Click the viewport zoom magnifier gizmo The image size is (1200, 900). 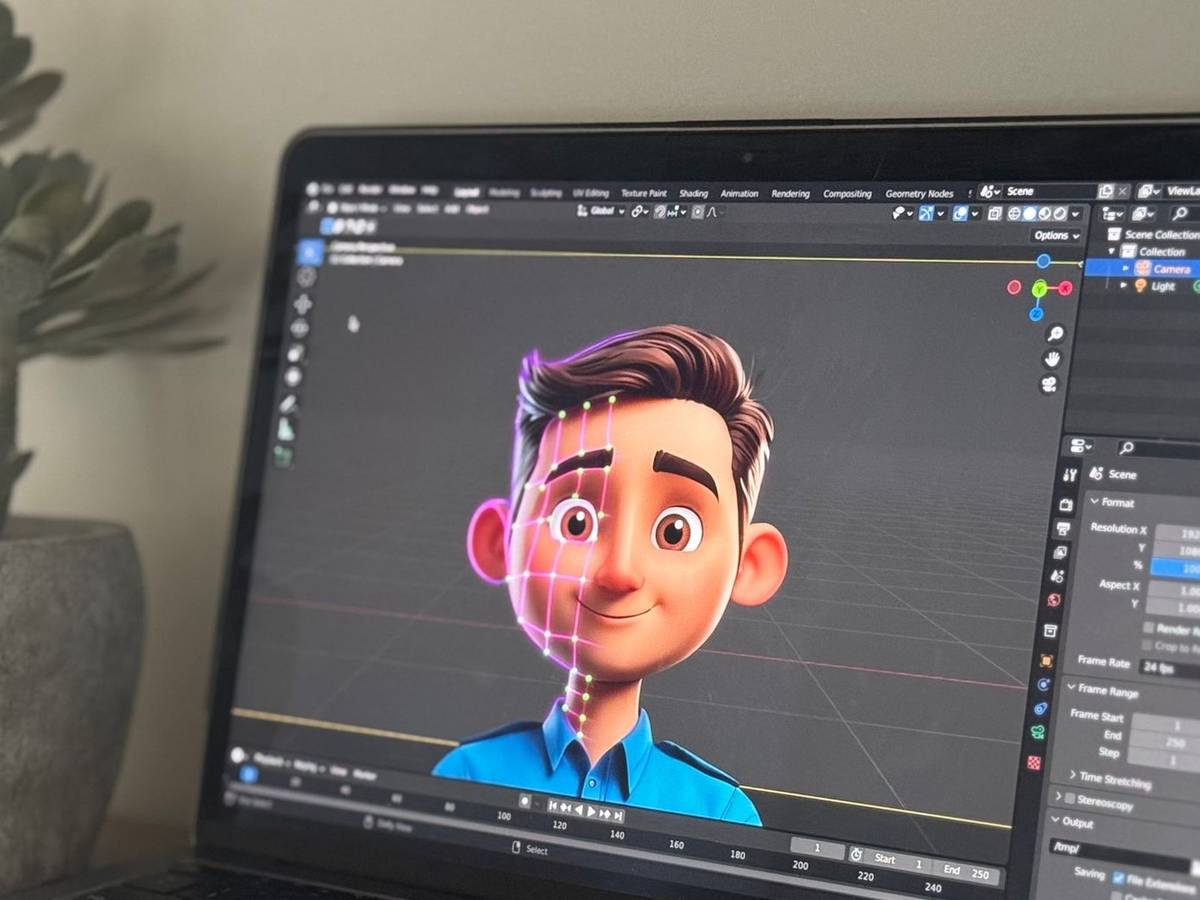(1054, 334)
